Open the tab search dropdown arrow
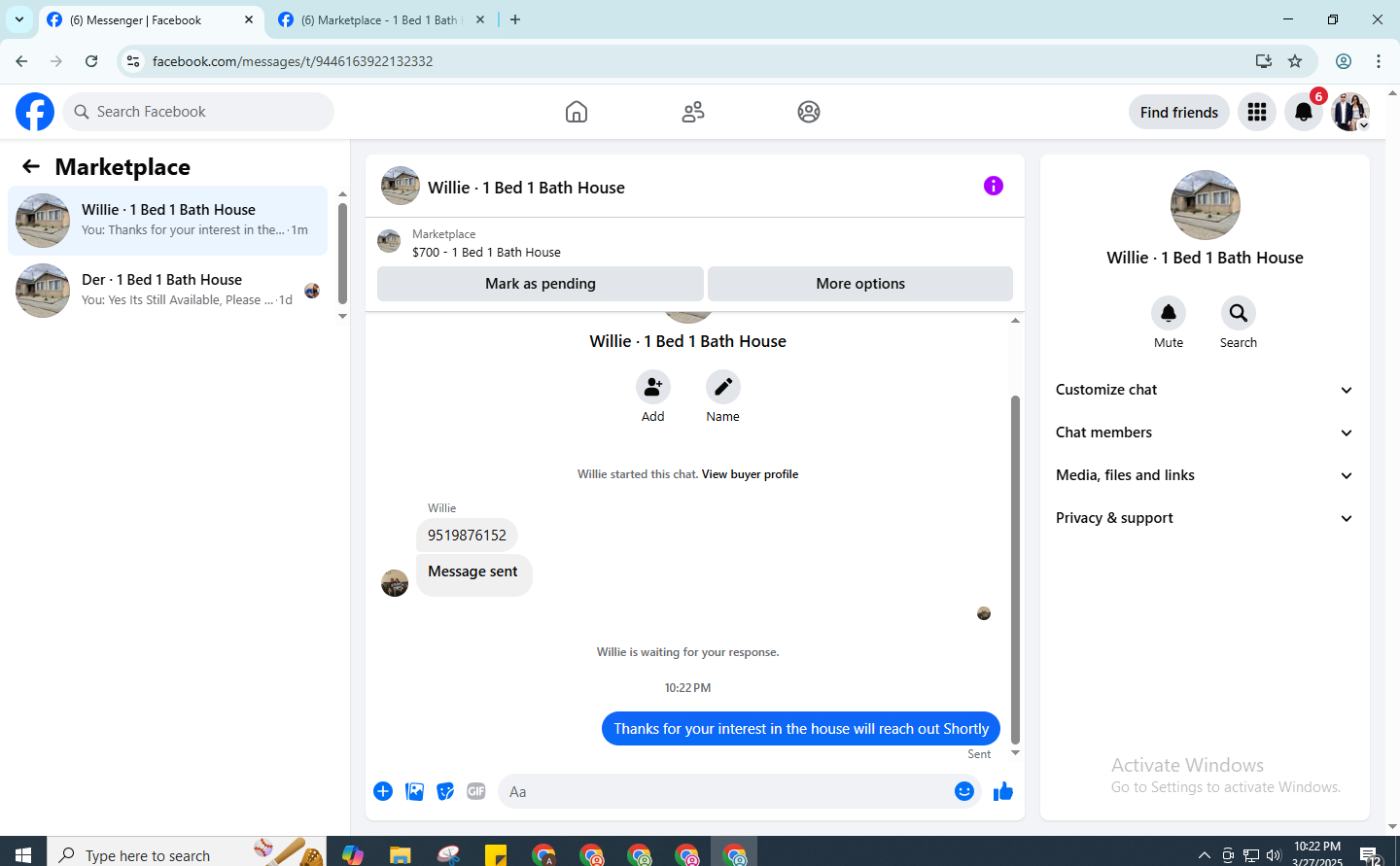 pos(19,19)
